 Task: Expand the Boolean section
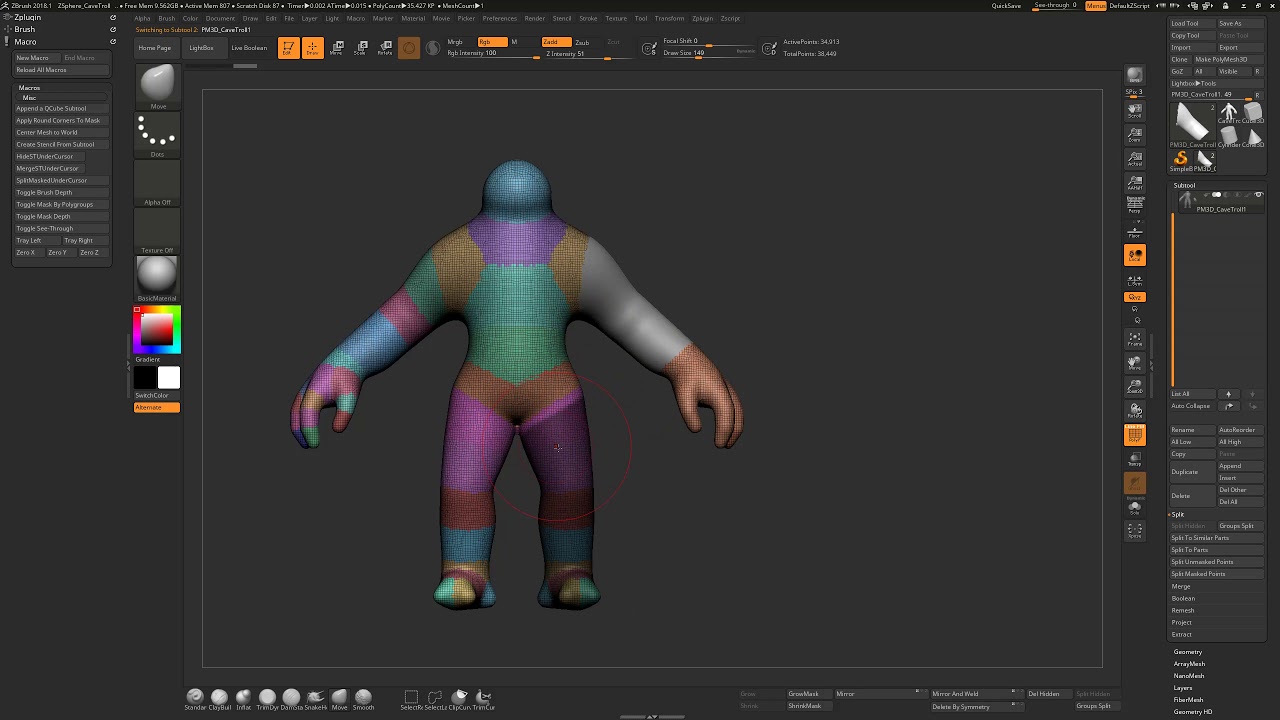click(1183, 598)
